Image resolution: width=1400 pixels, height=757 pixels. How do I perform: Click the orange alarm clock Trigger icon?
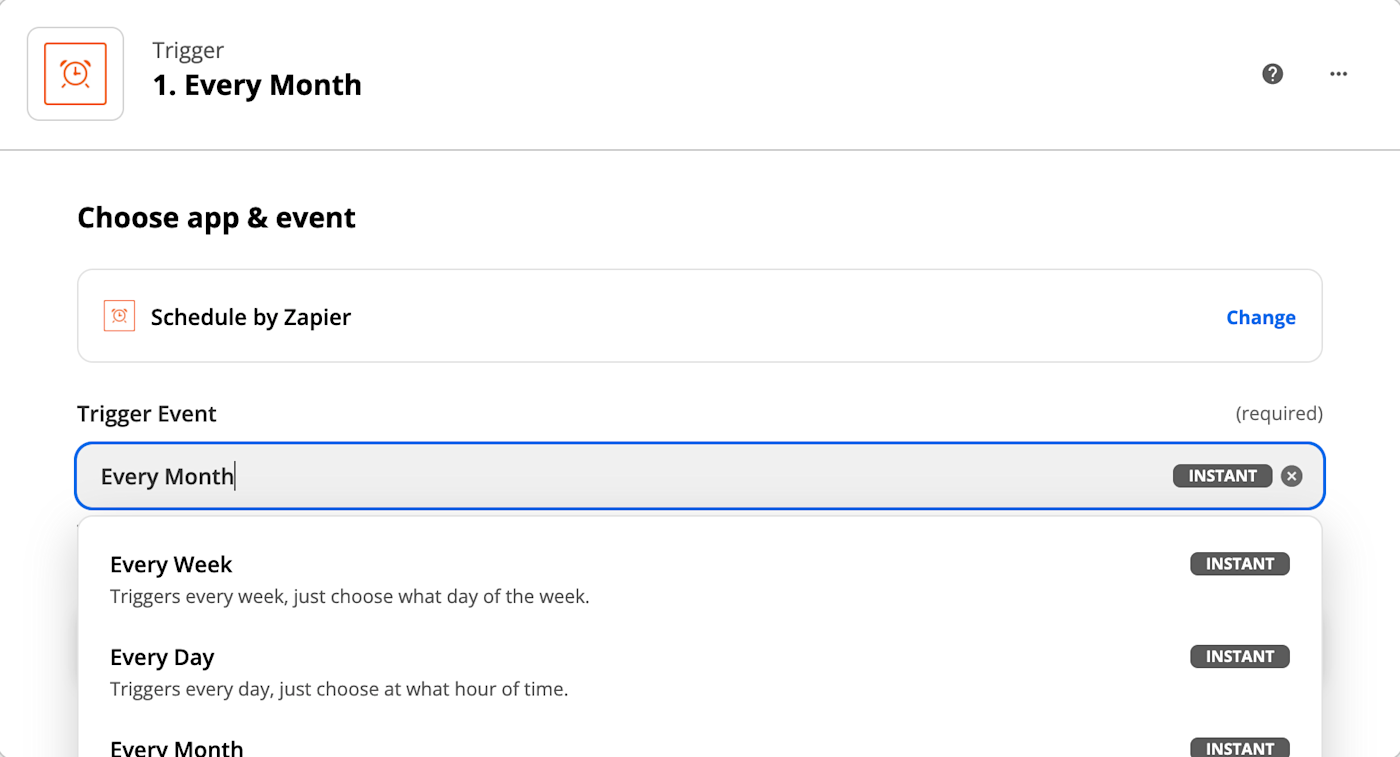tap(75, 74)
